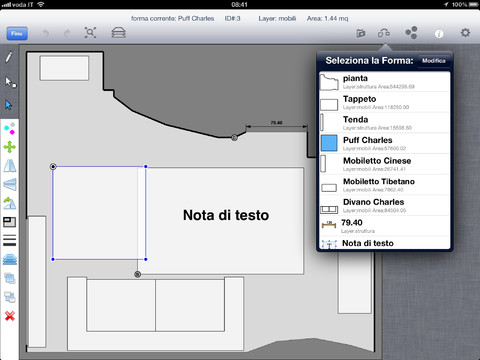Screen dimensions: 480x360
Task: Tap the send-to-back stacking icon
Action: pyautogui.click(x=10, y=297)
